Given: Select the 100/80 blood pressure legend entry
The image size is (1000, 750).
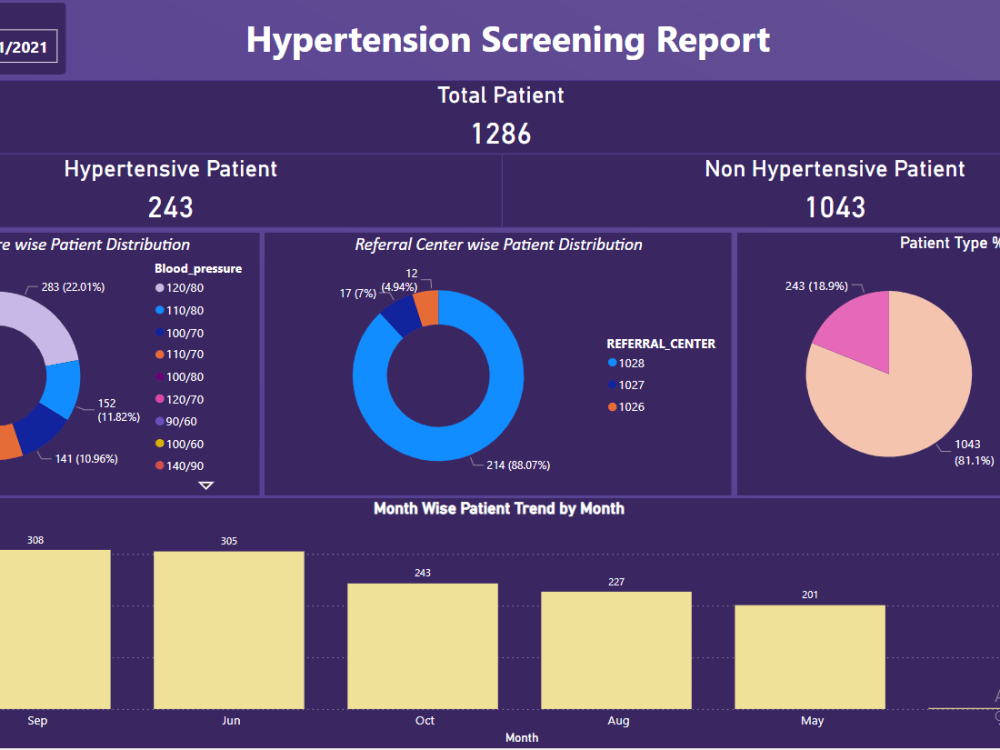Looking at the screenshot, I should (180, 377).
